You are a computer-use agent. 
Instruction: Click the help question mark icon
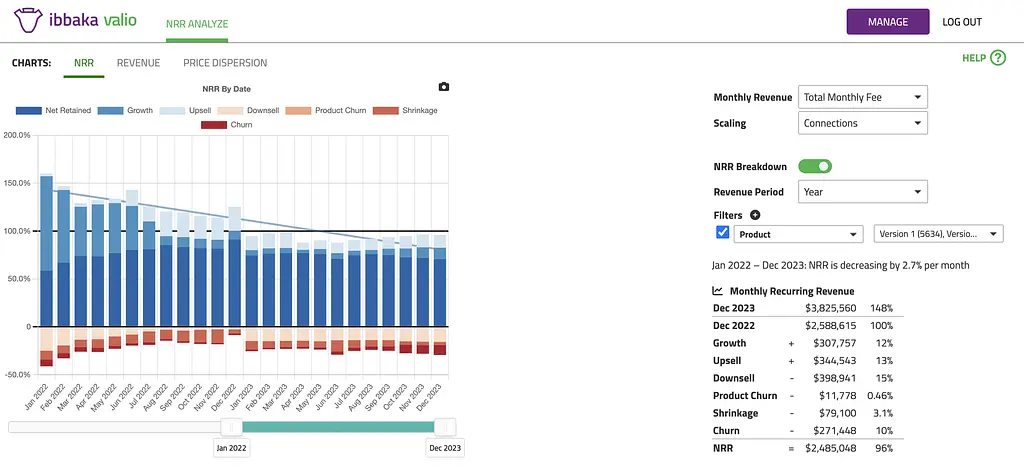point(997,58)
